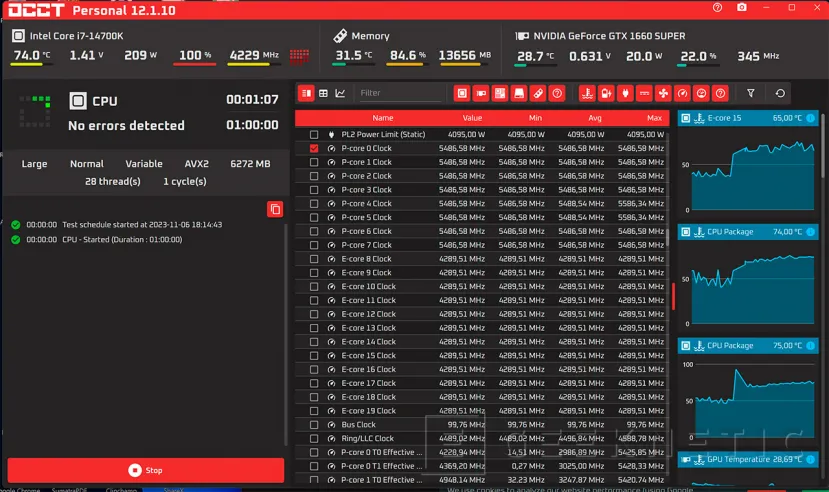This screenshot has height=492, width=829.
Task: Open info for the E-core 15 graph
Action: (810, 118)
